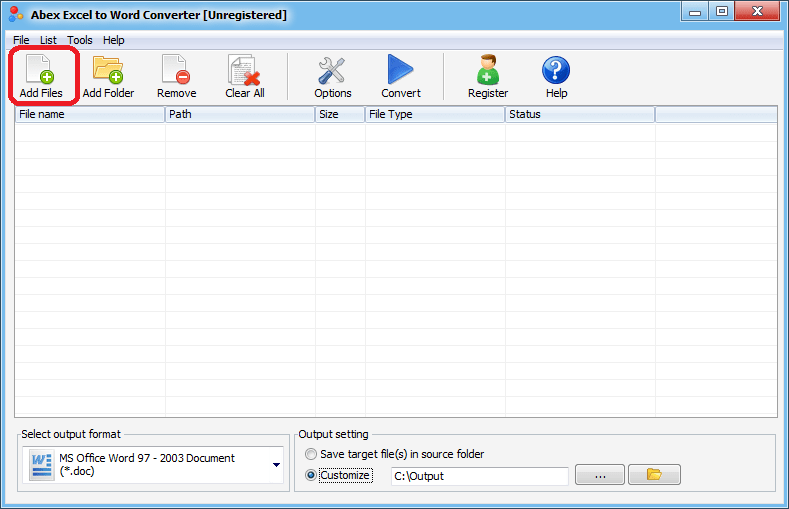The image size is (789, 509).
Task: Open the List menu
Action: click(48, 40)
